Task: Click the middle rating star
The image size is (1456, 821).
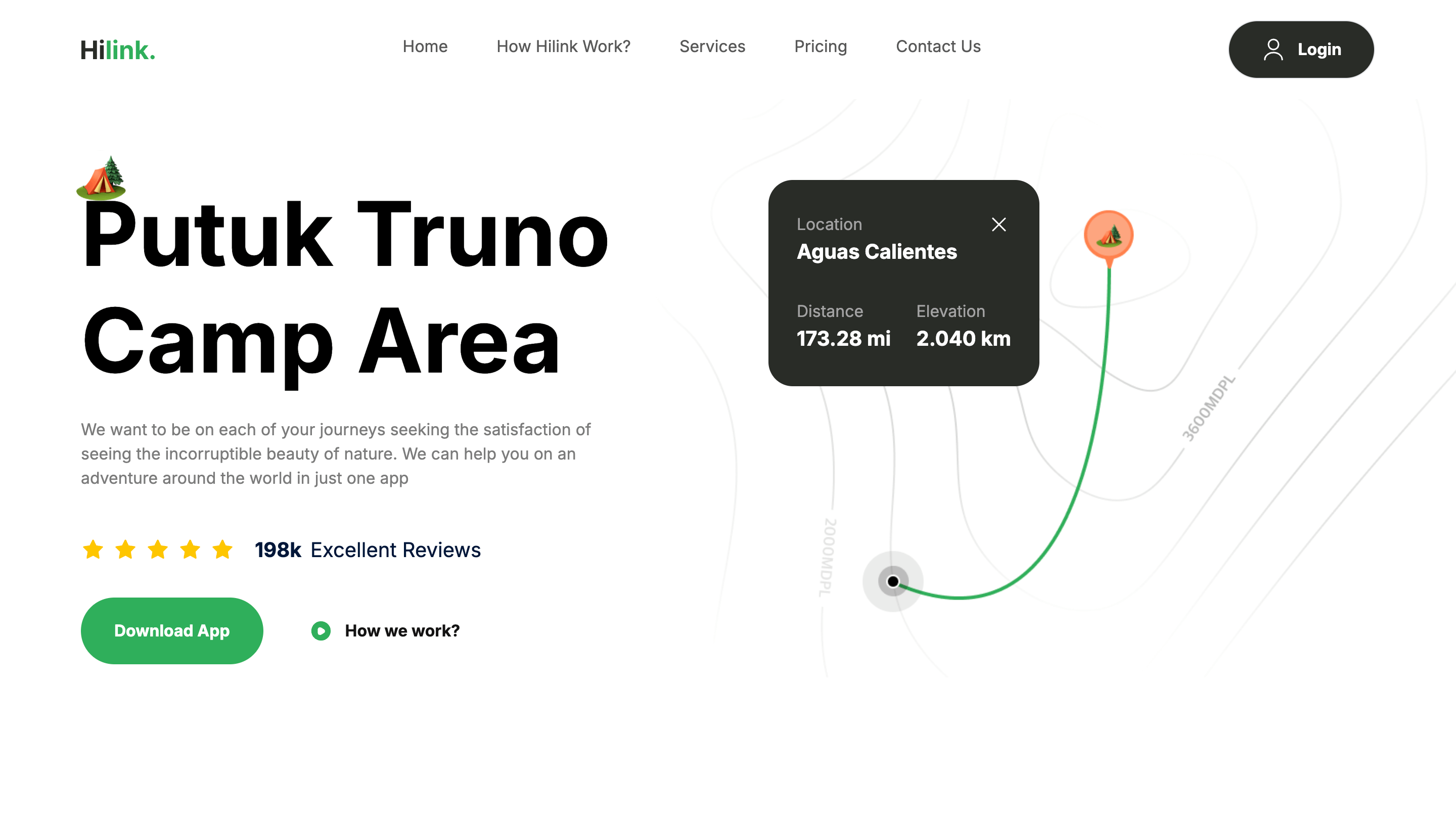Action: pos(158,549)
